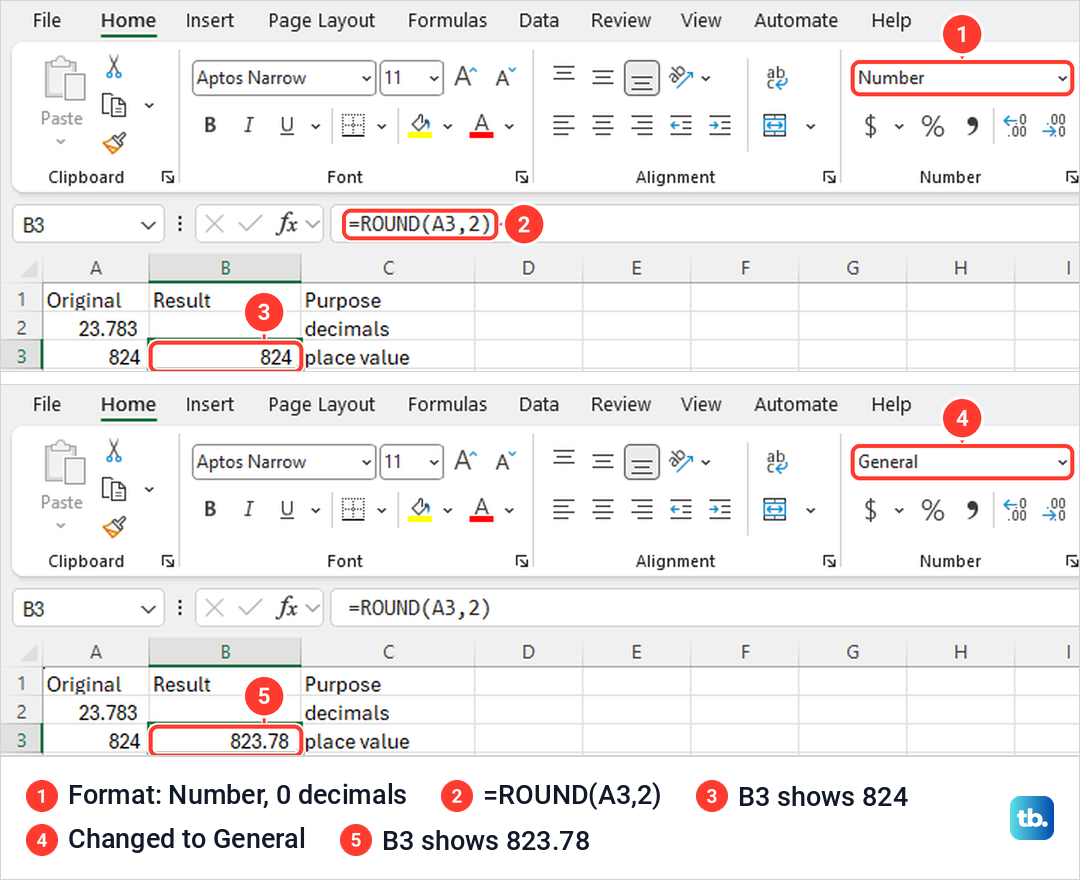Open Paste options arrow in upper ribbon
The height and width of the screenshot is (880, 1080).
pyautogui.click(x=61, y=141)
